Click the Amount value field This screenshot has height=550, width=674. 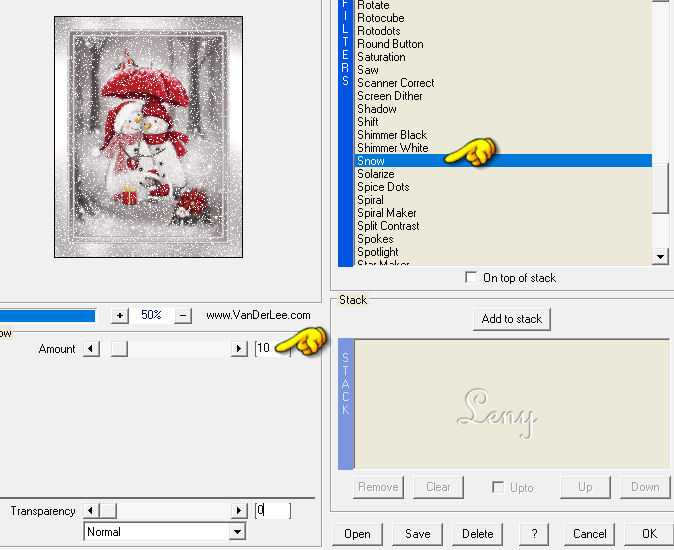coord(273,348)
